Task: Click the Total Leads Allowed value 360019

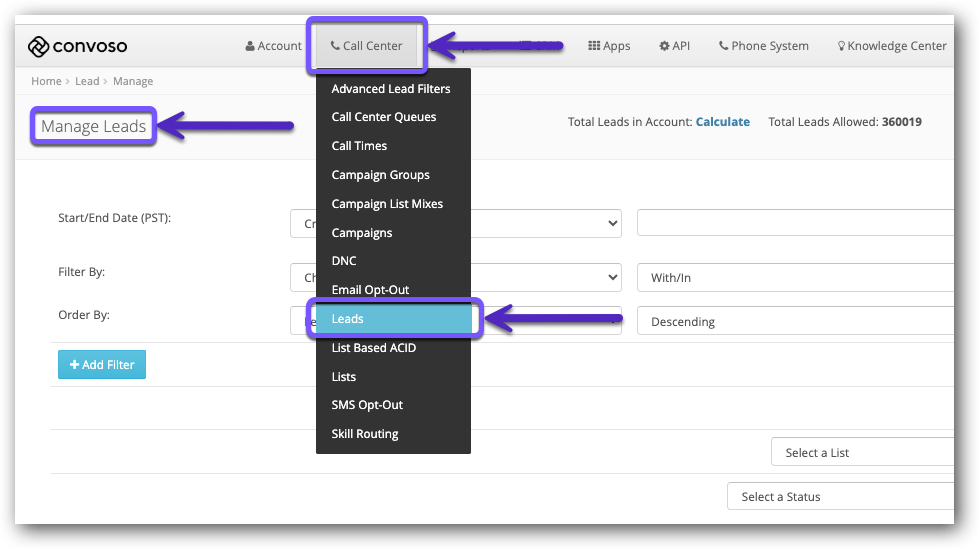Action: [x=902, y=122]
